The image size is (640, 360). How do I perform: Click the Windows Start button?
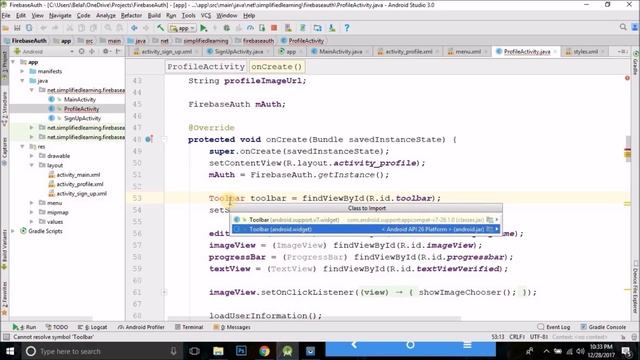(x=10, y=351)
